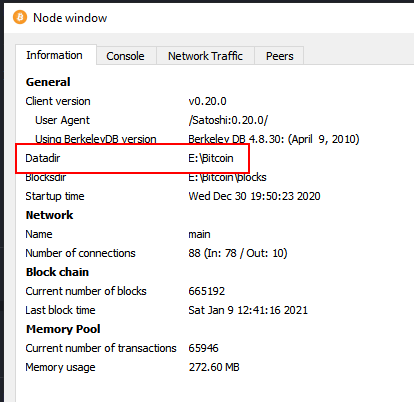Viewport: 414px width, 402px height.
Task: Select the client version v0.20.0 text
Action: tap(207, 101)
